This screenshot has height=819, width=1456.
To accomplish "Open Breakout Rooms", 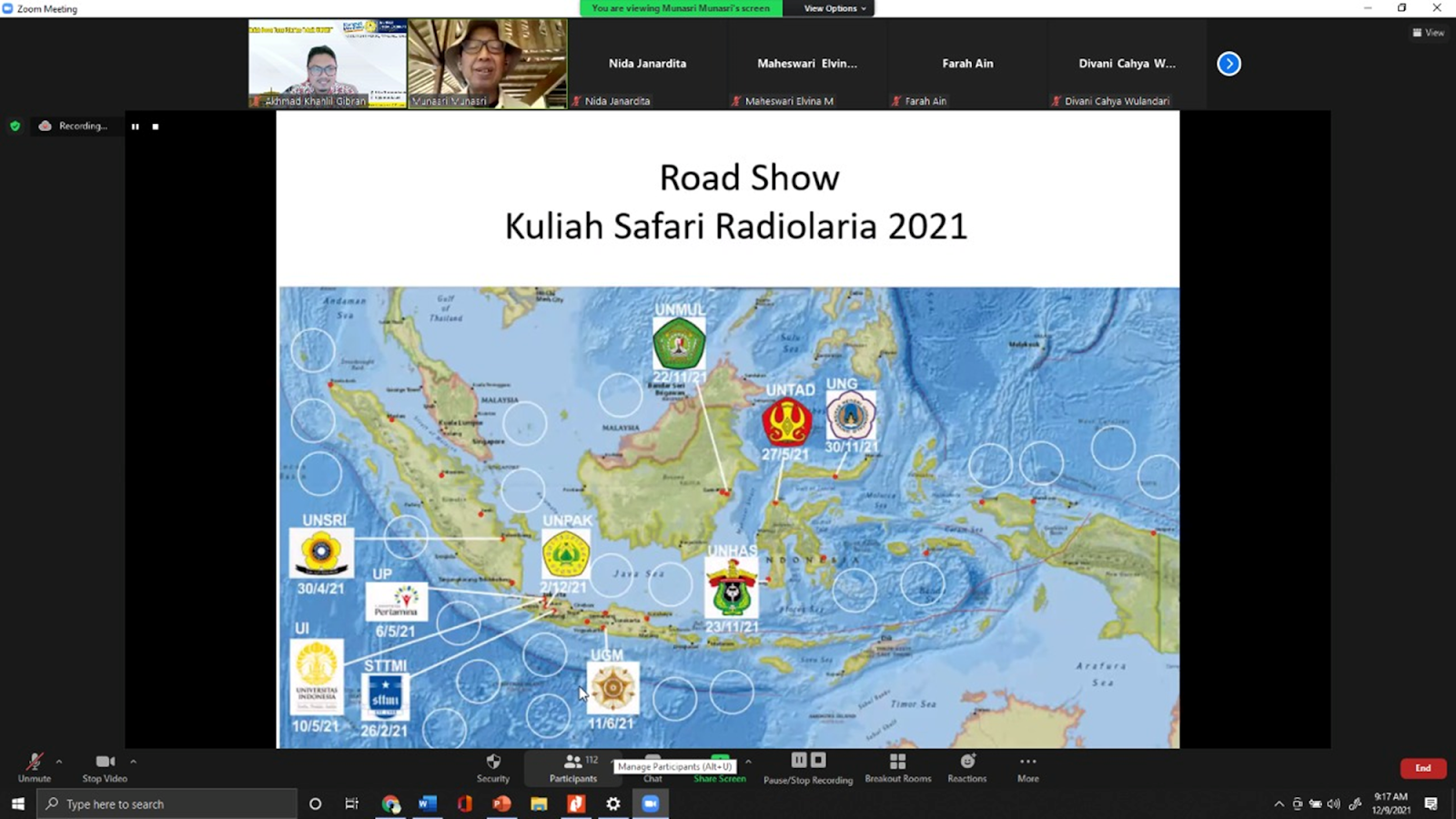I will 898,767.
